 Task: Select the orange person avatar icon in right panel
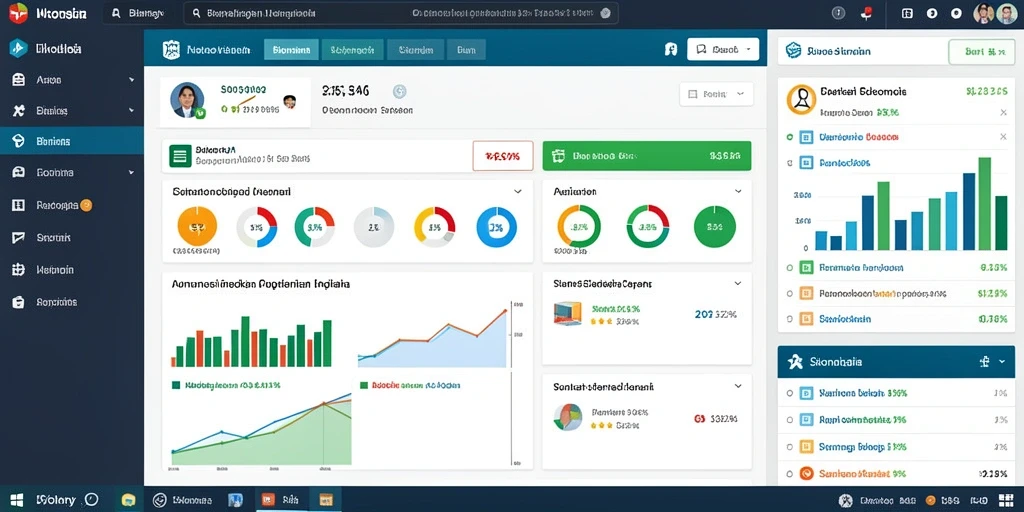pos(801,99)
